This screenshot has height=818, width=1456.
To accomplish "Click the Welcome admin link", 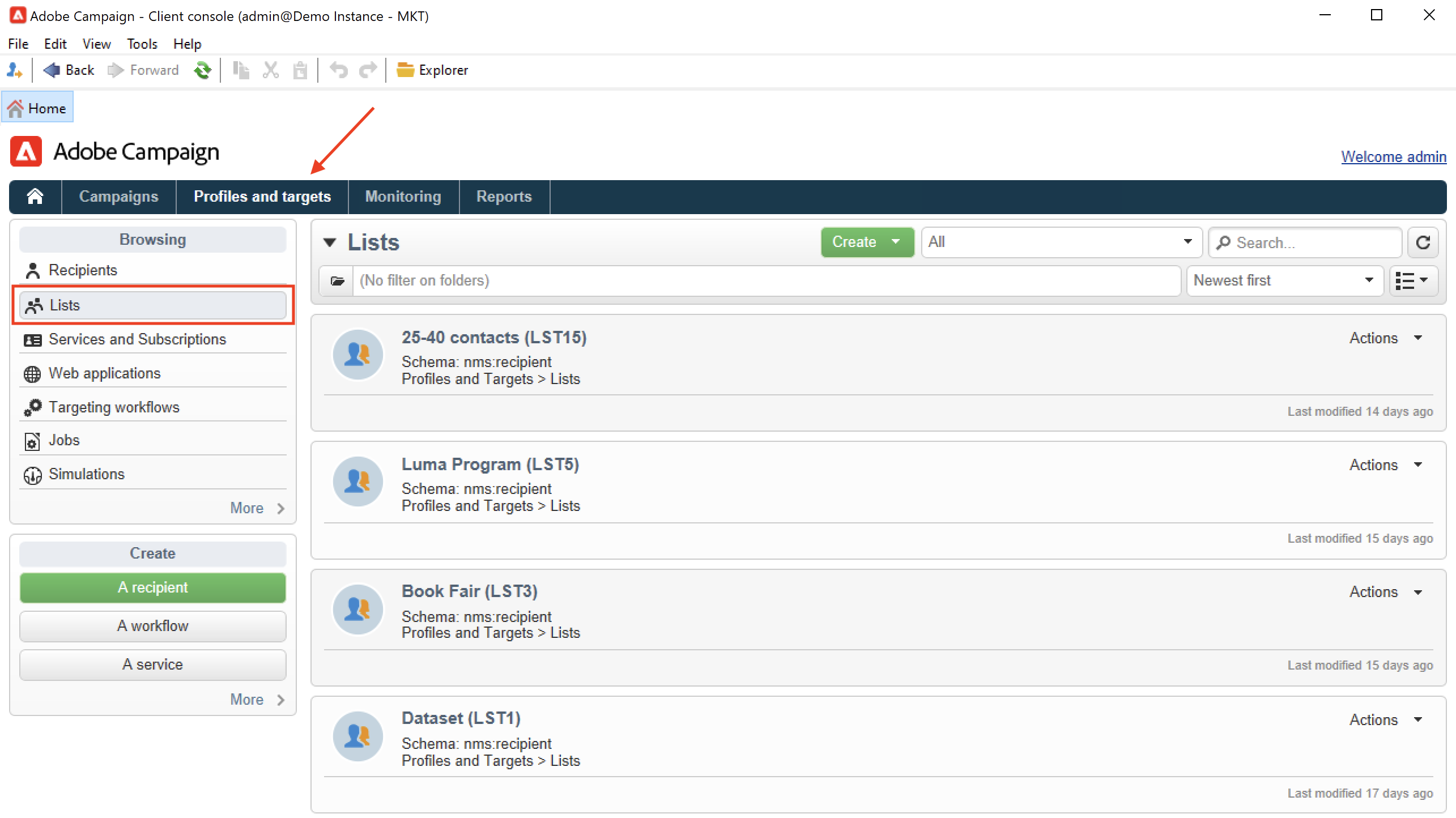I will point(1393,157).
